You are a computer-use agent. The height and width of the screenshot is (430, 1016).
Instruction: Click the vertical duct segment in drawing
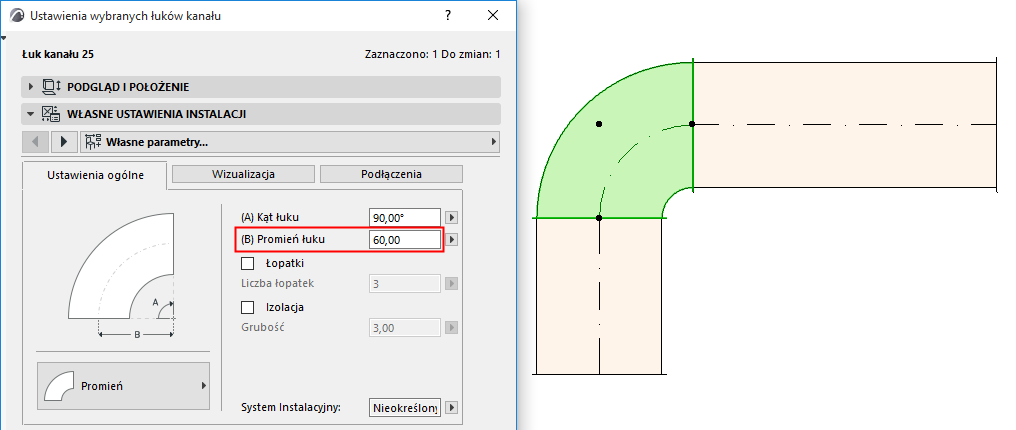tap(600, 296)
